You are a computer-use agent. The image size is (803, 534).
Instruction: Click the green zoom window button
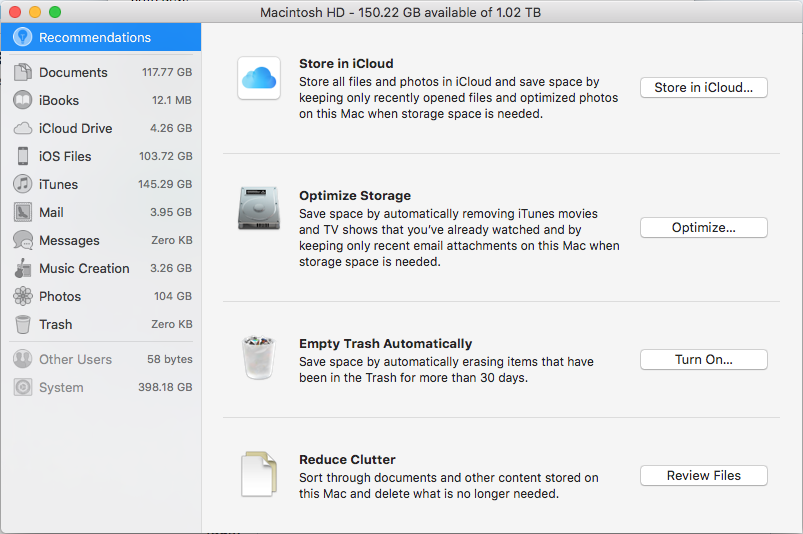pyautogui.click(x=55, y=12)
